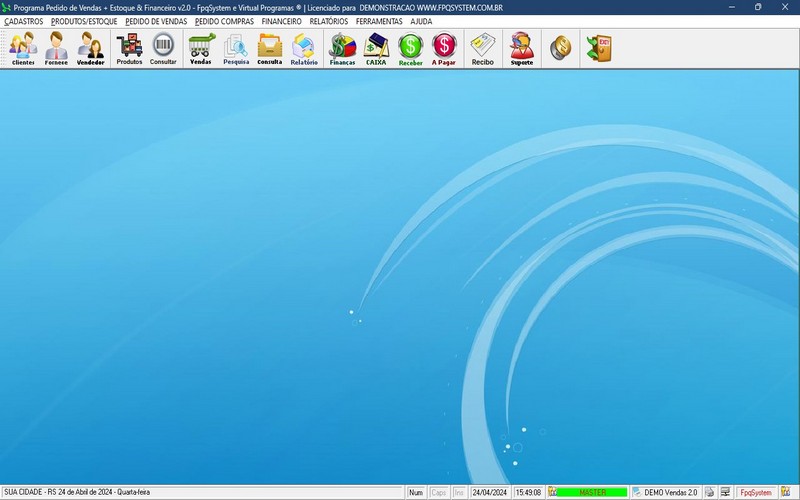Launch the Vendas shopping cart icon

coord(201,47)
